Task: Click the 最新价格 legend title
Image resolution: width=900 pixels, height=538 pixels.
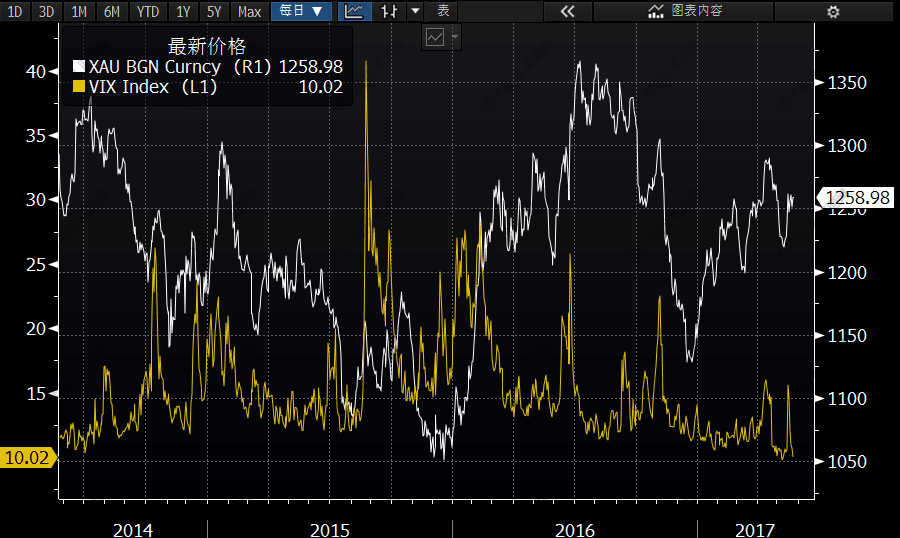Action: click(x=207, y=46)
